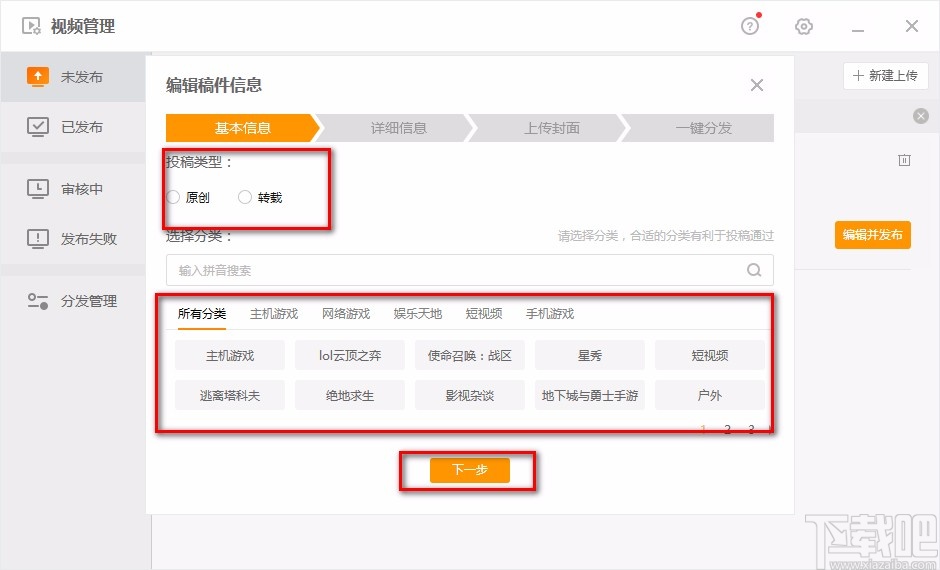Screen dimensions: 940x570
Task: Select the 转载 radio button
Action: tap(245, 197)
